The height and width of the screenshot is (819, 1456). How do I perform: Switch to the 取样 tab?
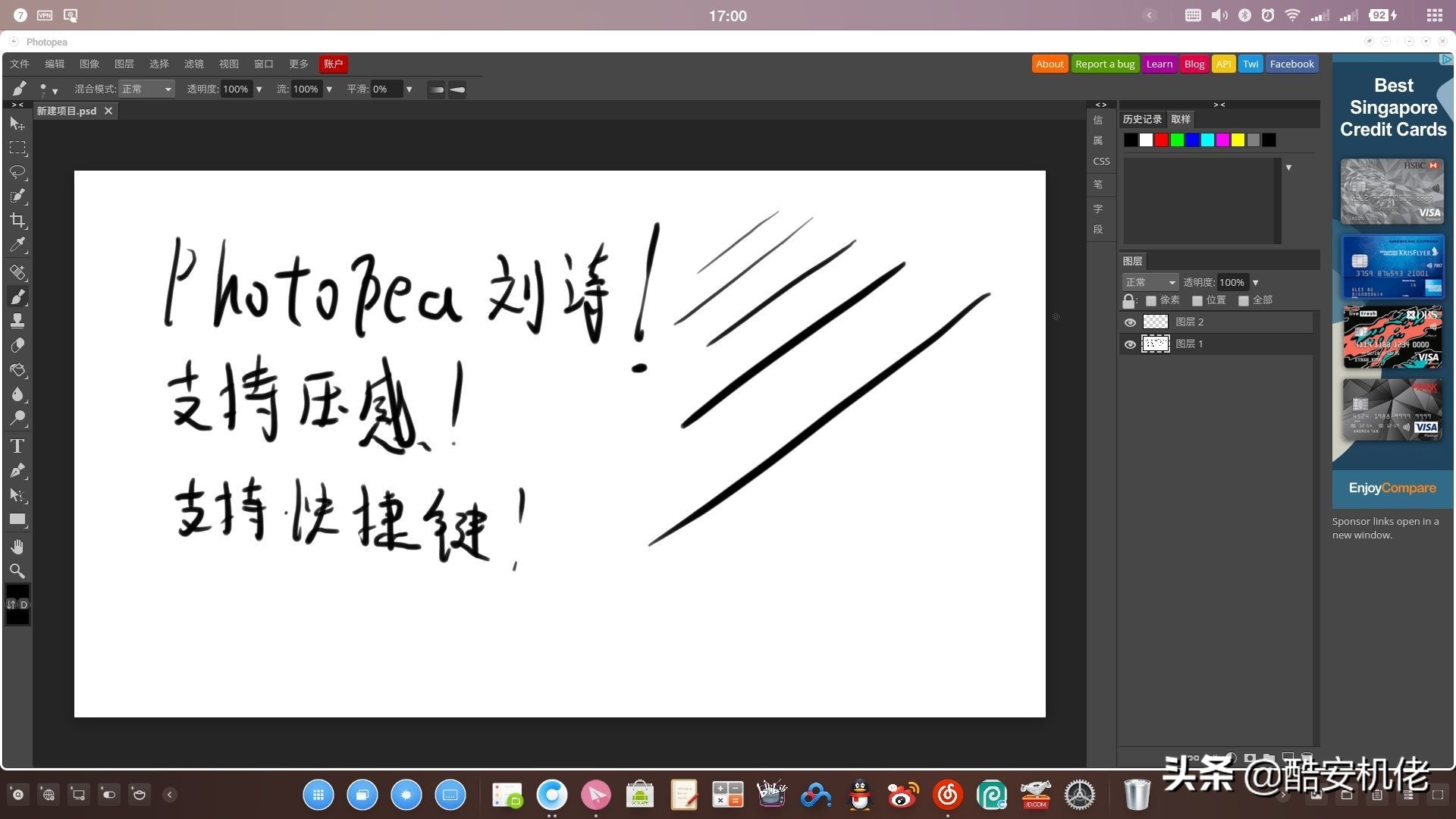pos(1181,119)
